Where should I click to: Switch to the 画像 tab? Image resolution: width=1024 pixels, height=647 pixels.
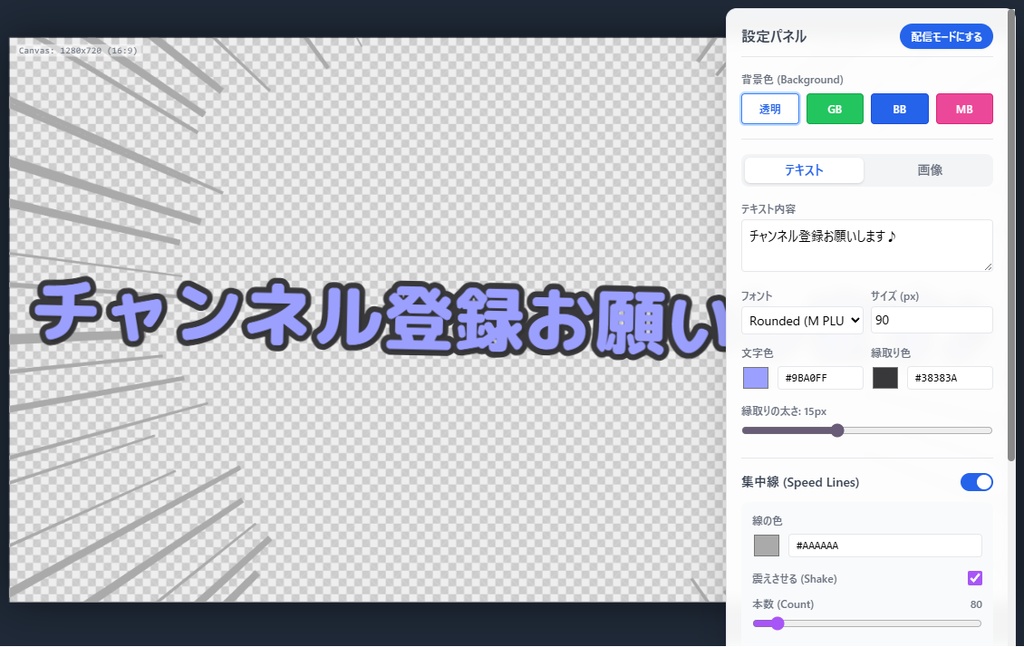(930, 170)
